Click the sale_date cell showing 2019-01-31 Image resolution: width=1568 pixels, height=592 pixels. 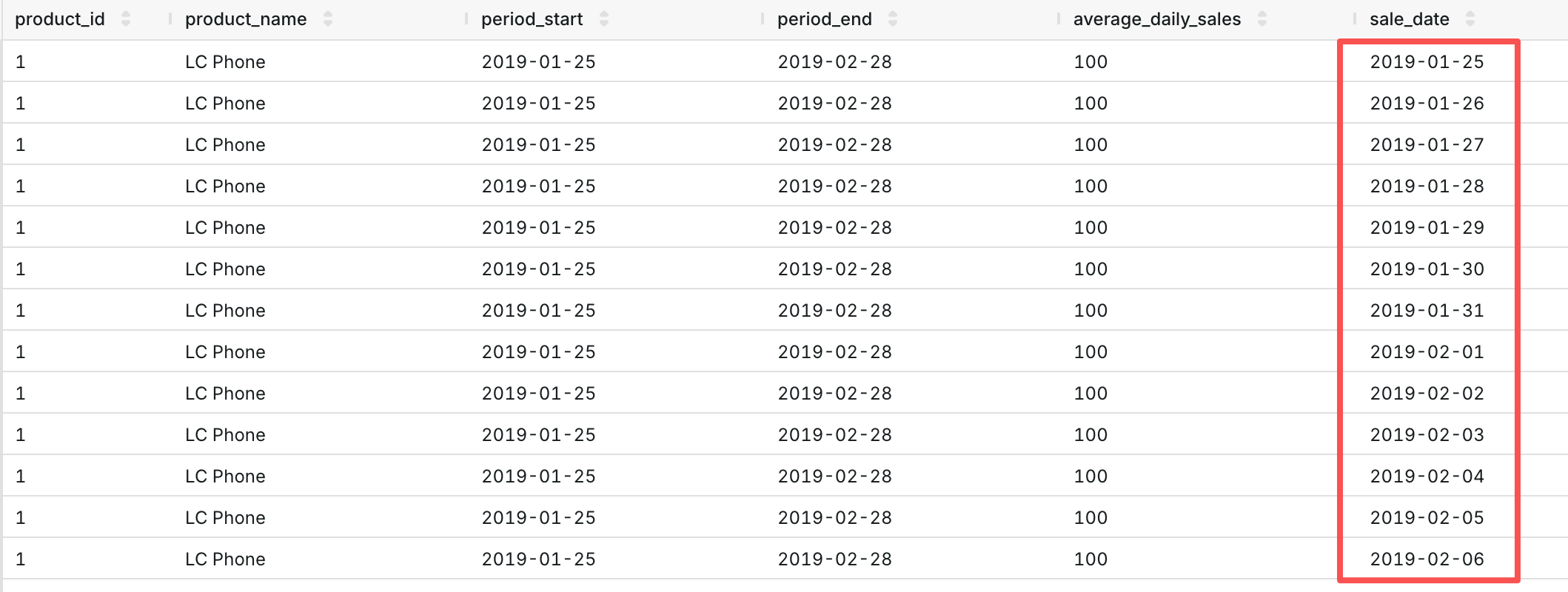coord(1427,311)
